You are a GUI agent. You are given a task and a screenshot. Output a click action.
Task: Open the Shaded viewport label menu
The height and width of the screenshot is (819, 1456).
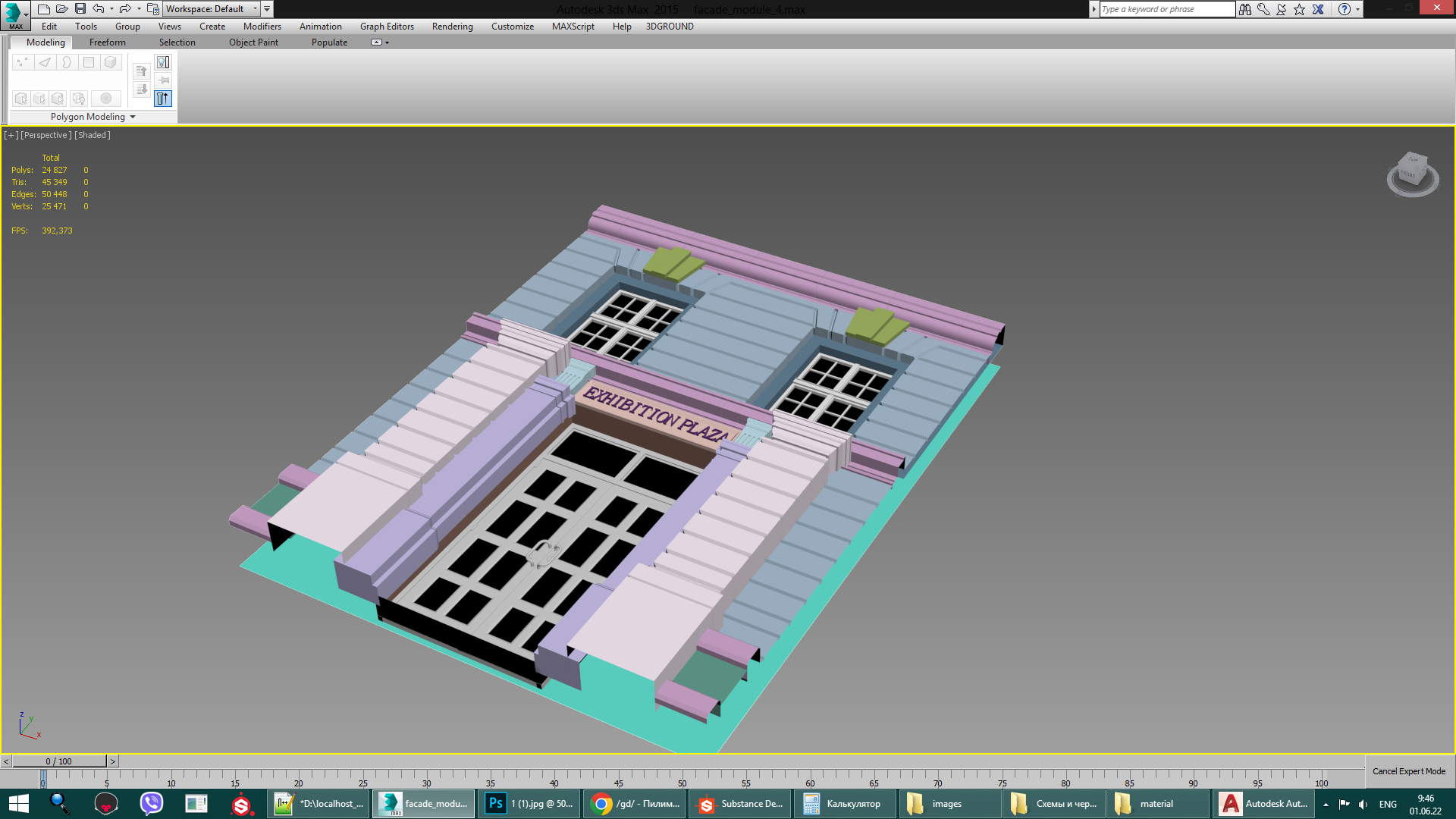[x=93, y=135]
